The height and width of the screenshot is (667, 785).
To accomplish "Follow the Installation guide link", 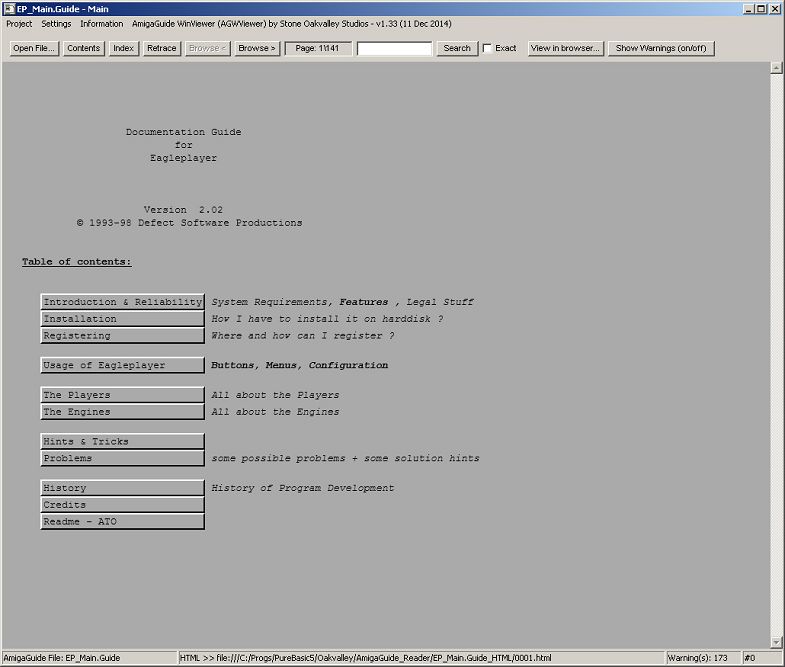I will 123,319.
